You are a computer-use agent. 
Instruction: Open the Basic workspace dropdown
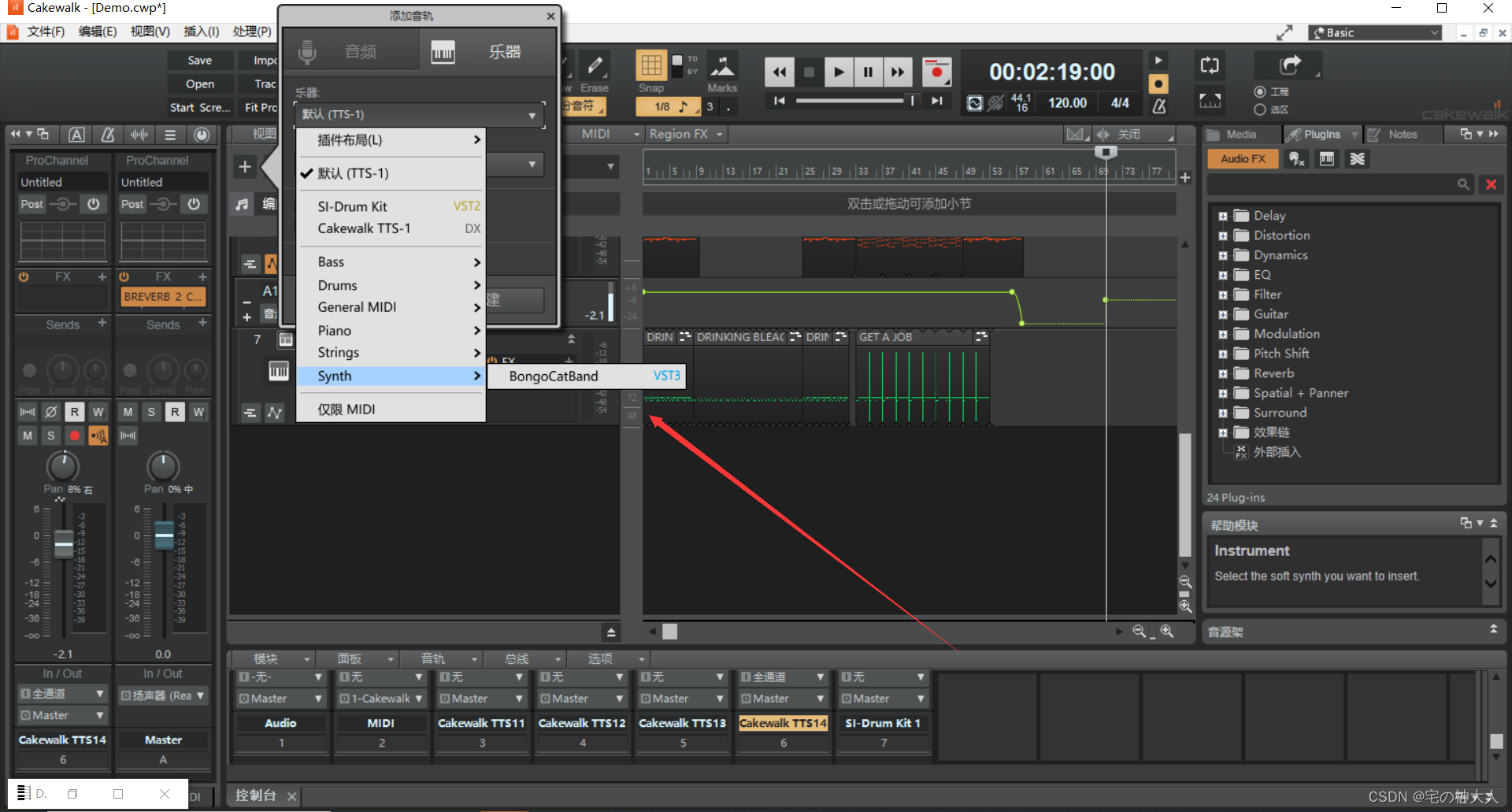point(1376,33)
